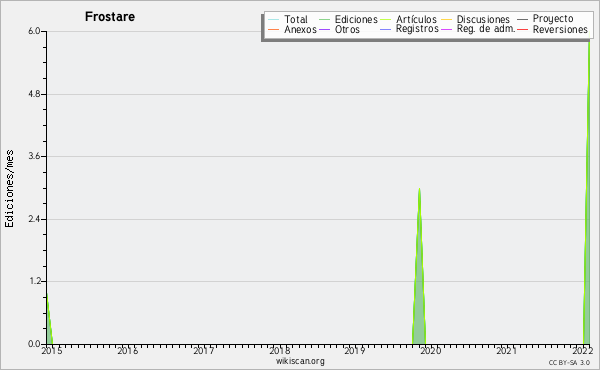600x370 pixels.
Task: Click the Artículos legend entry
Action: click(x=408, y=19)
